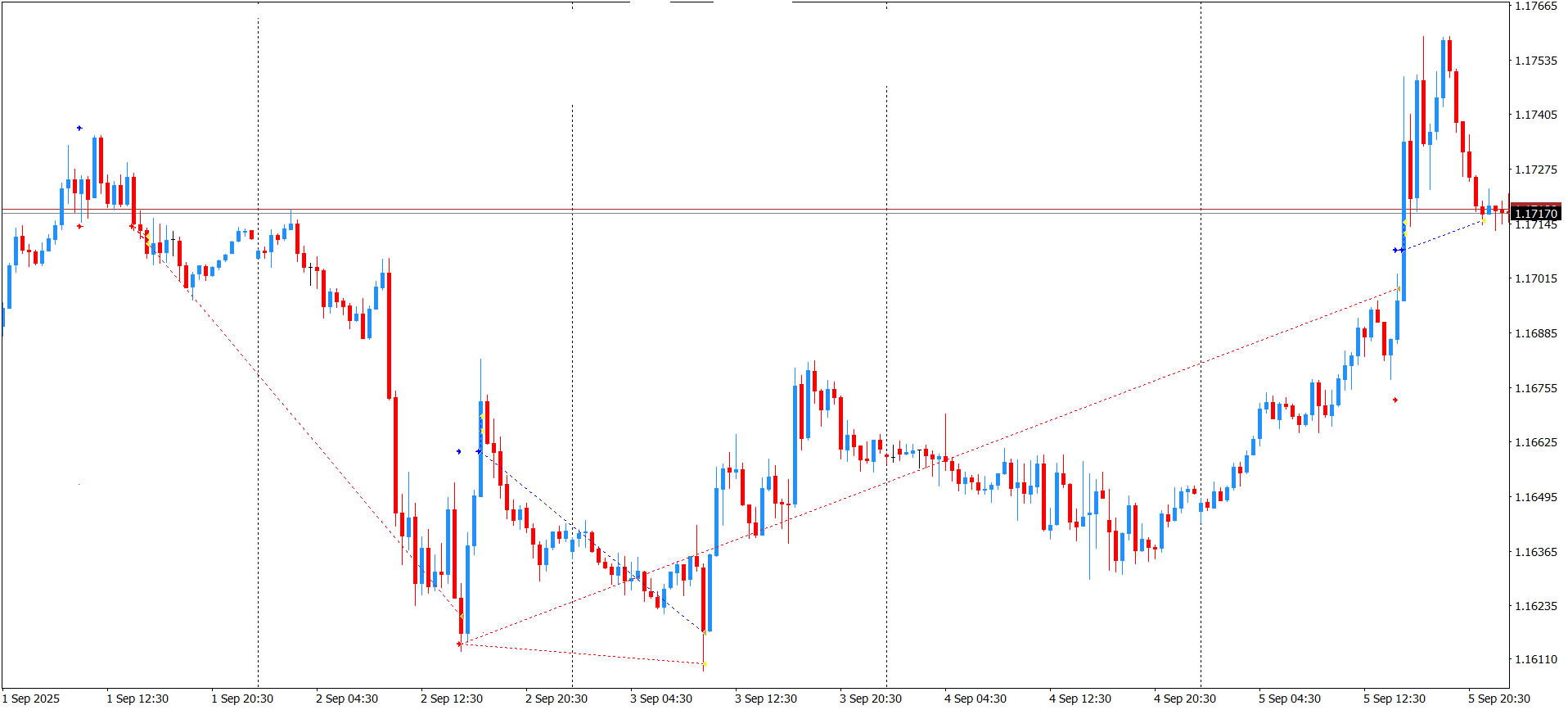Click the current price tag 1.17170
The width and height of the screenshot is (1568, 710).
1536,214
